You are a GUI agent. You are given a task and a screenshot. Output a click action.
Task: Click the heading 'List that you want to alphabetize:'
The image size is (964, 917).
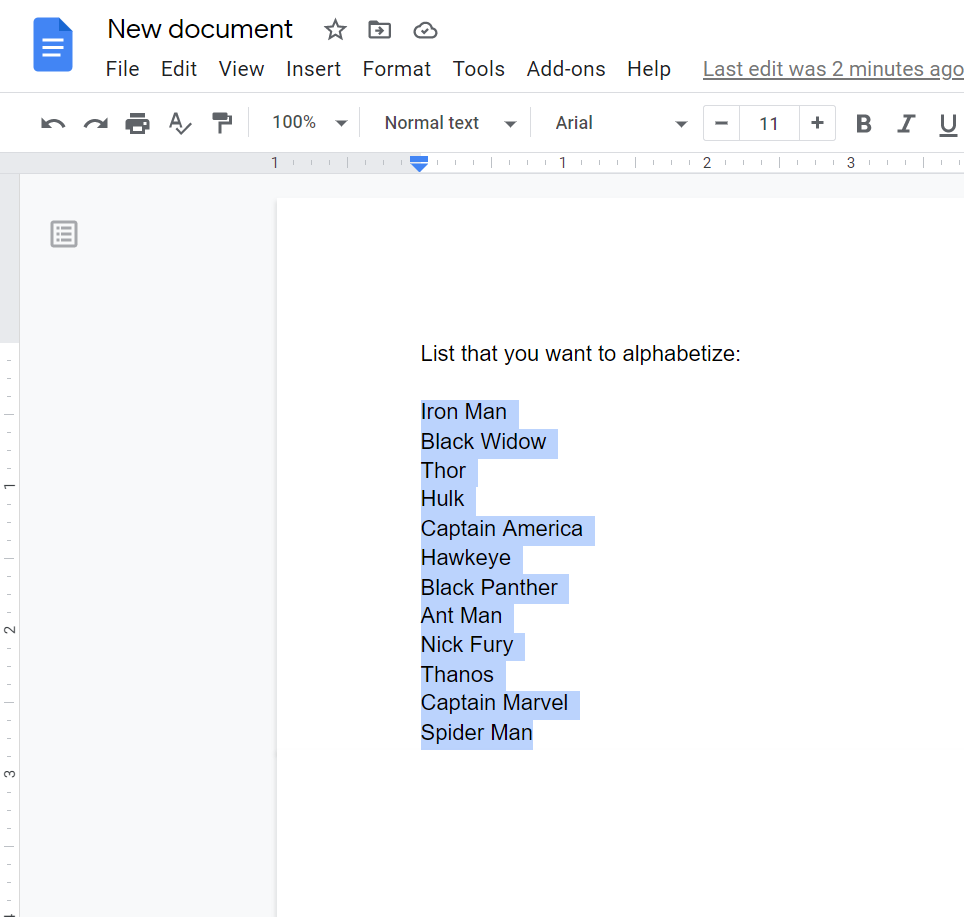click(x=581, y=354)
